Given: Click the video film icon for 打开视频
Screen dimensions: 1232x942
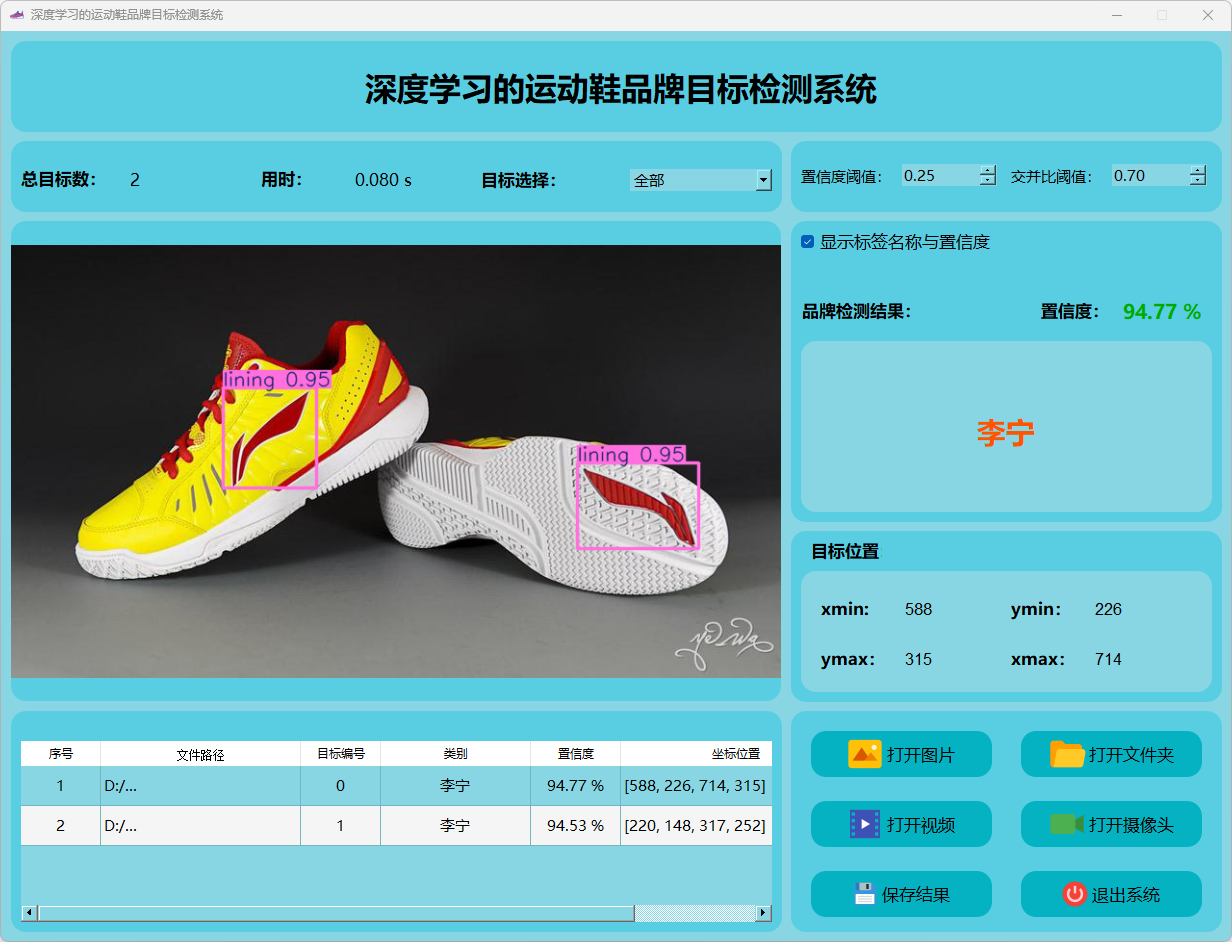Looking at the screenshot, I should click(x=864, y=824).
